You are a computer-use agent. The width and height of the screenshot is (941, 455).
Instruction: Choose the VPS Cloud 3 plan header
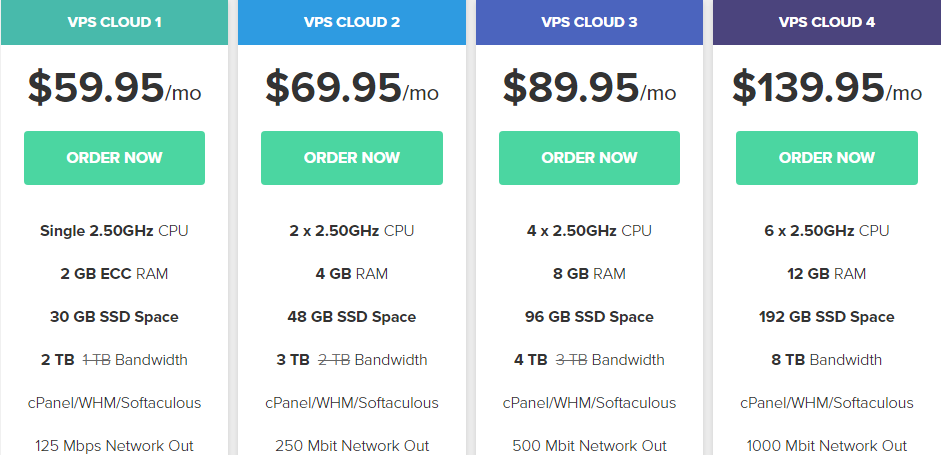click(589, 22)
